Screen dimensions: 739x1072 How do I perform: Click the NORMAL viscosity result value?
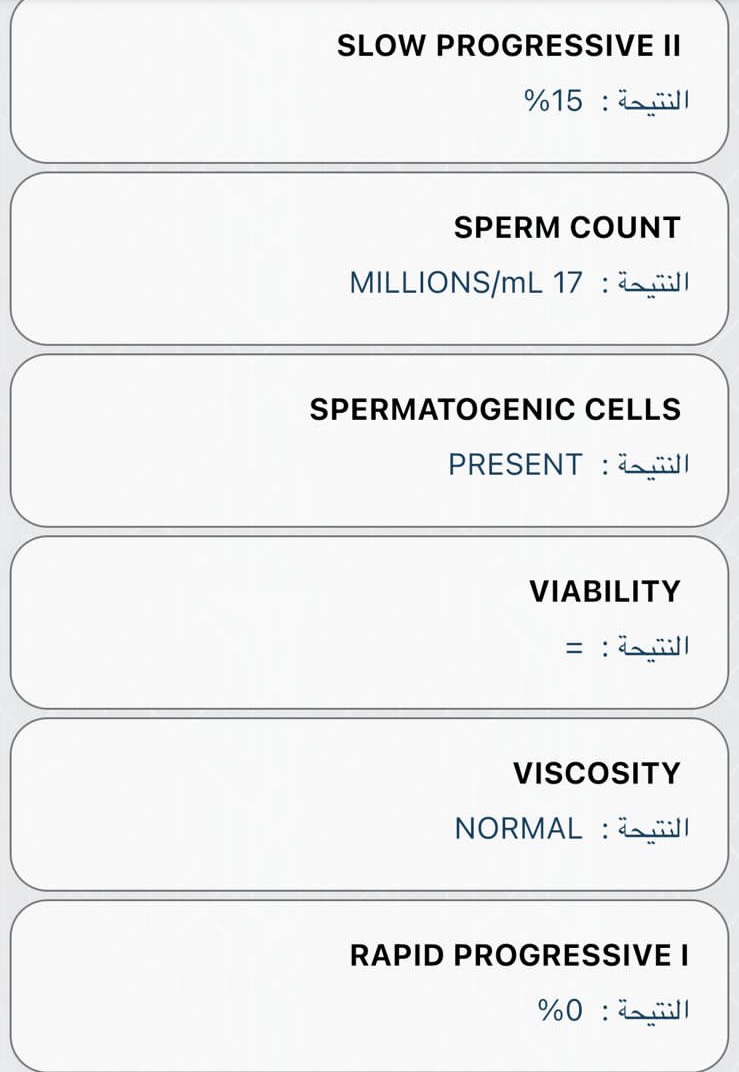tap(518, 829)
